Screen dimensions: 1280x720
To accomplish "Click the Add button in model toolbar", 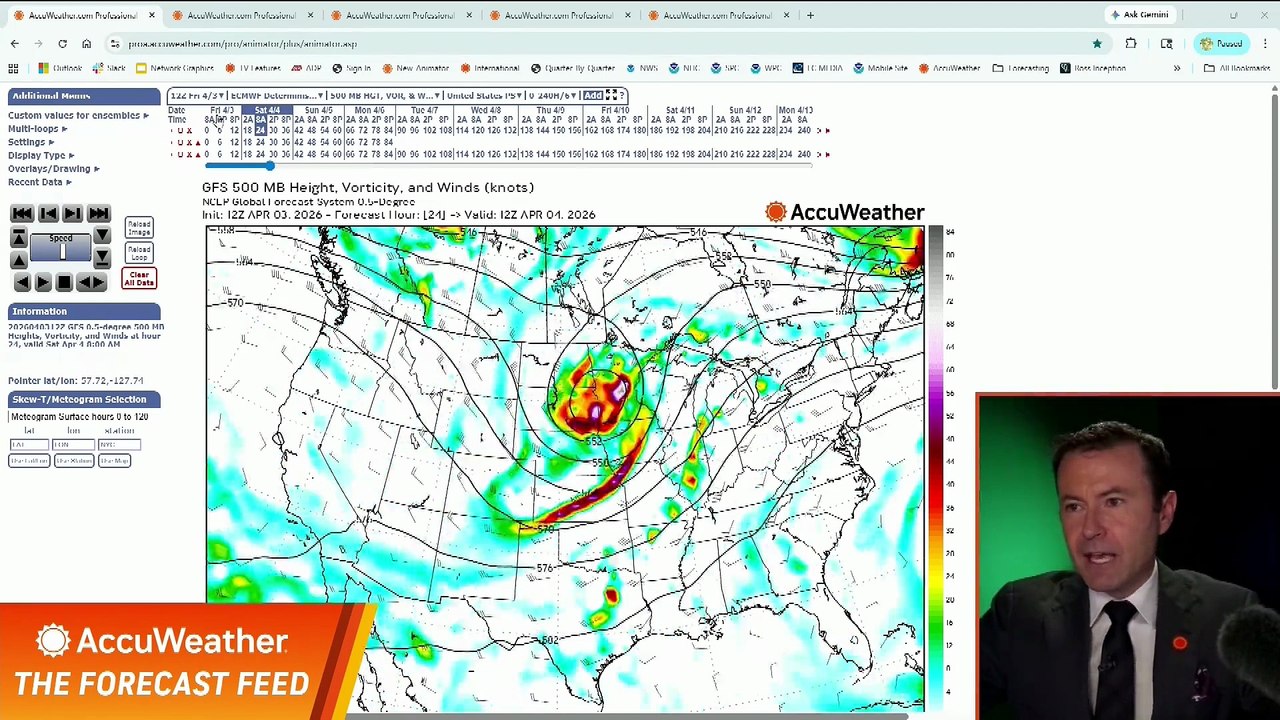I will [593, 95].
